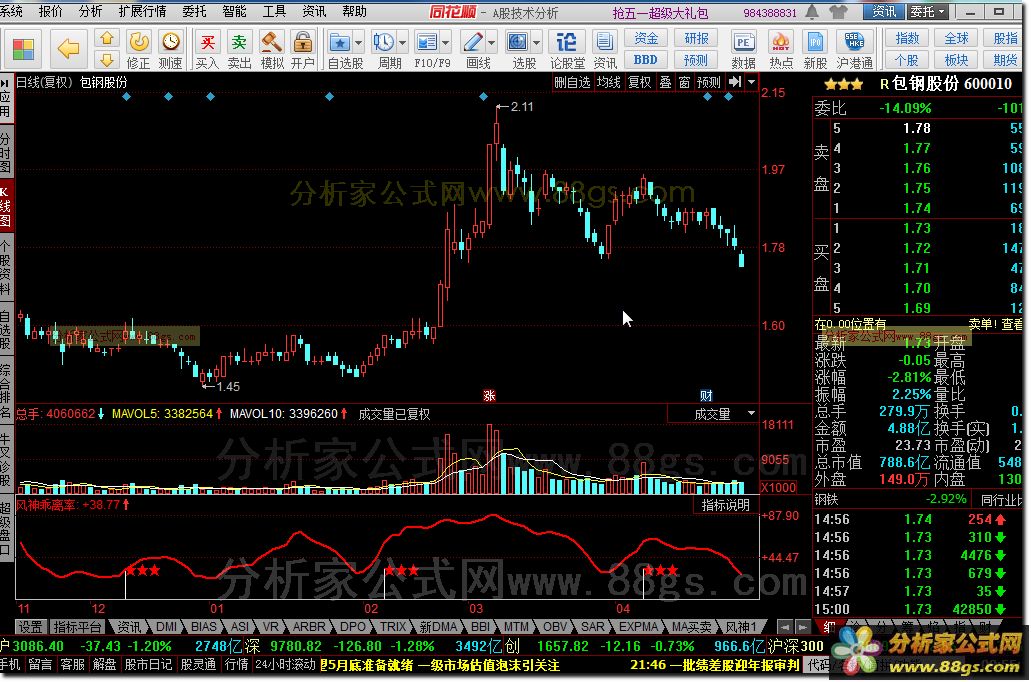Viewport: 1031px width, 682px height.
Task: Open 指标平台 below the chart
Action: tap(78, 627)
